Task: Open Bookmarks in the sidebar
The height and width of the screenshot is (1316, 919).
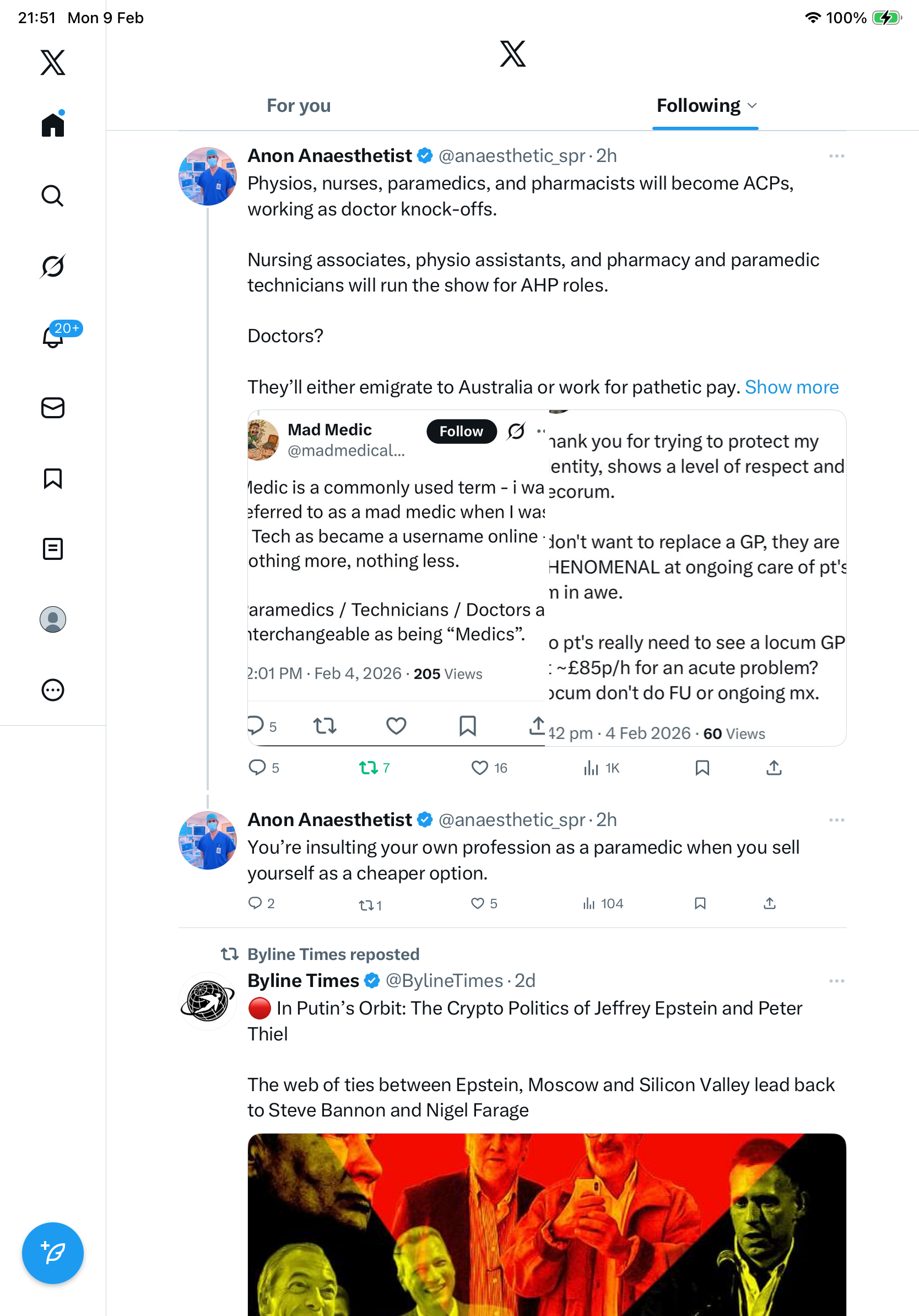Action: click(x=53, y=478)
